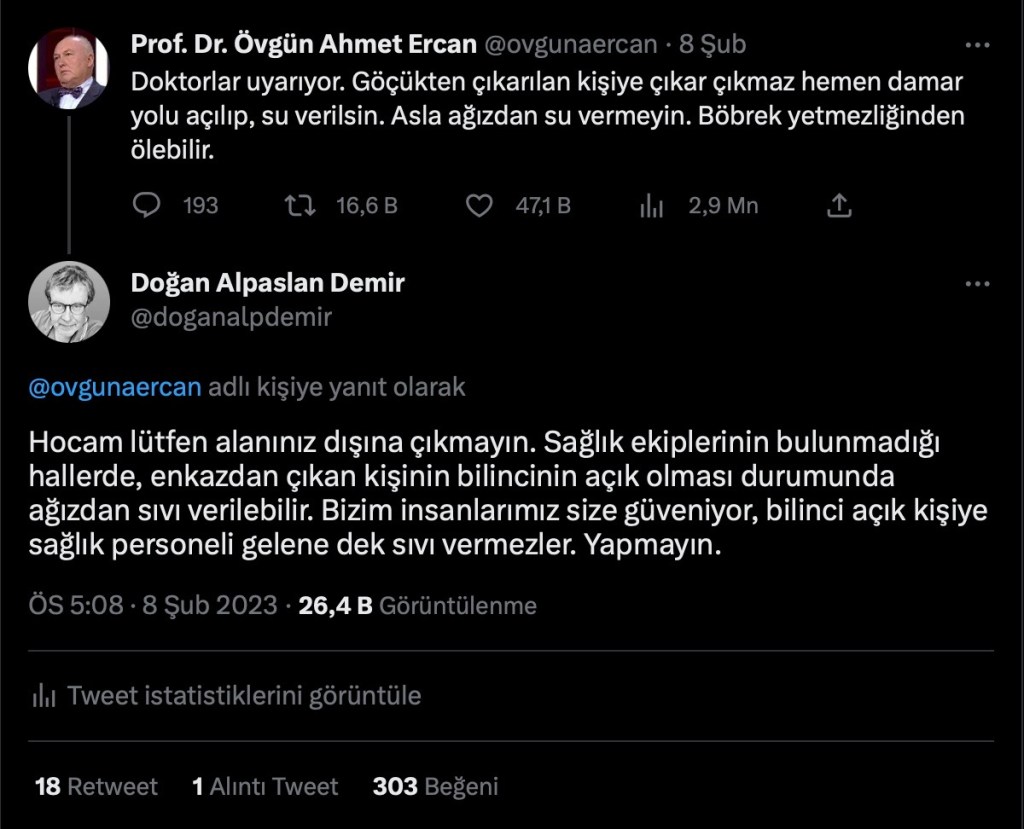Image resolution: width=1024 pixels, height=829 pixels.
Task: Click the @doganalpdemir handle
Action: coord(231,317)
